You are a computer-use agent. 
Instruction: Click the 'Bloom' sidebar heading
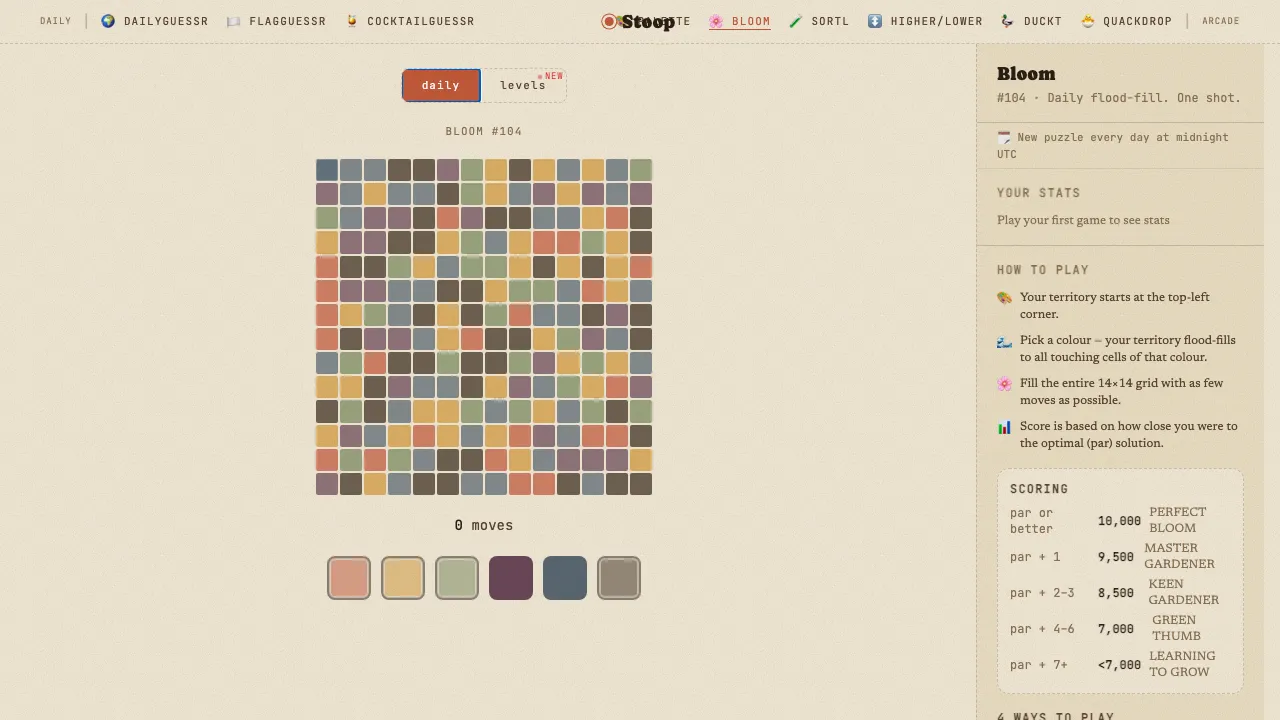pos(1026,74)
